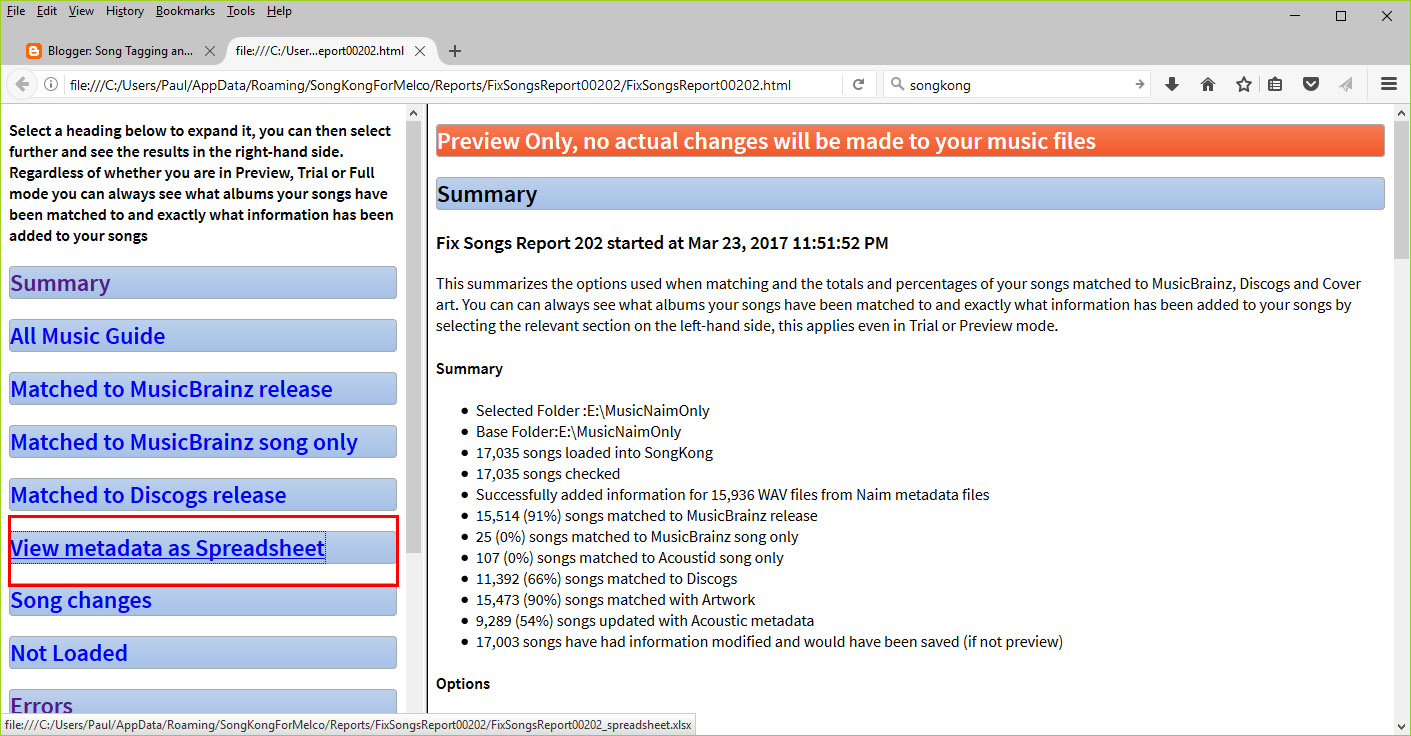Open the Edit menu

click(x=47, y=11)
